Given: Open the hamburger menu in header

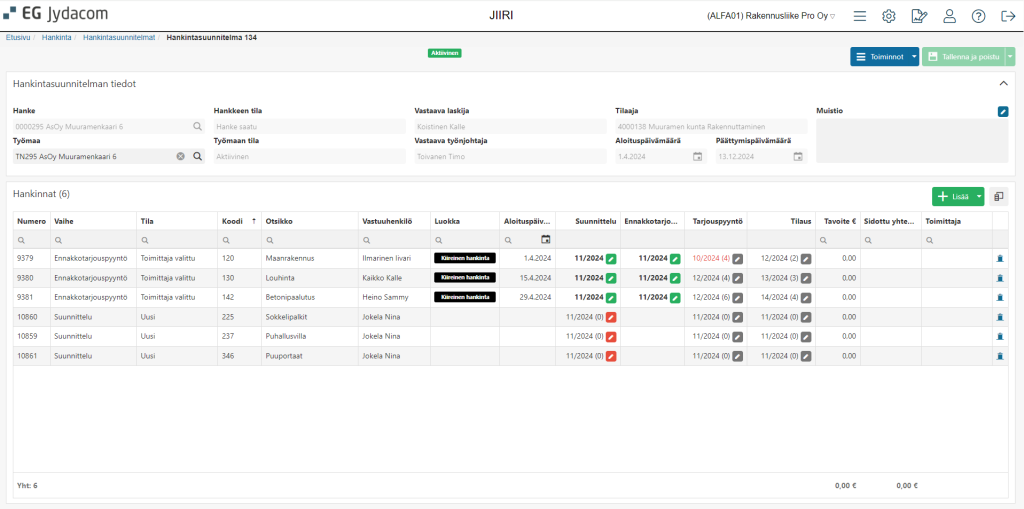Looking at the screenshot, I should point(859,16).
